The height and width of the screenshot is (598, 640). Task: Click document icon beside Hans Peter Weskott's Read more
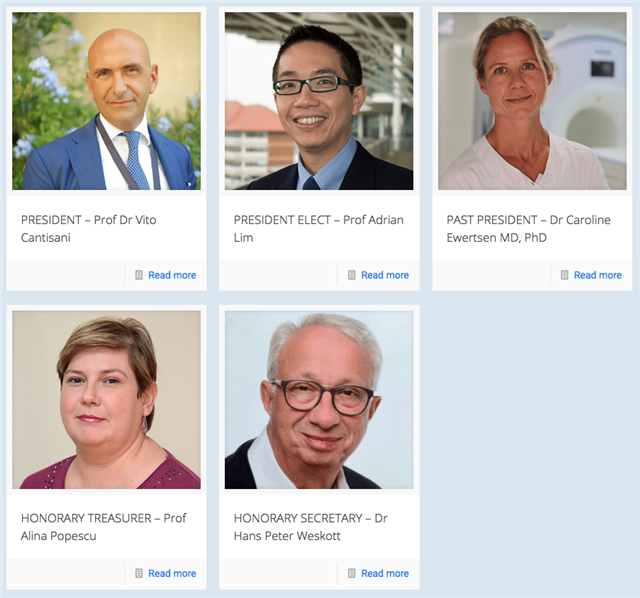[x=351, y=574]
